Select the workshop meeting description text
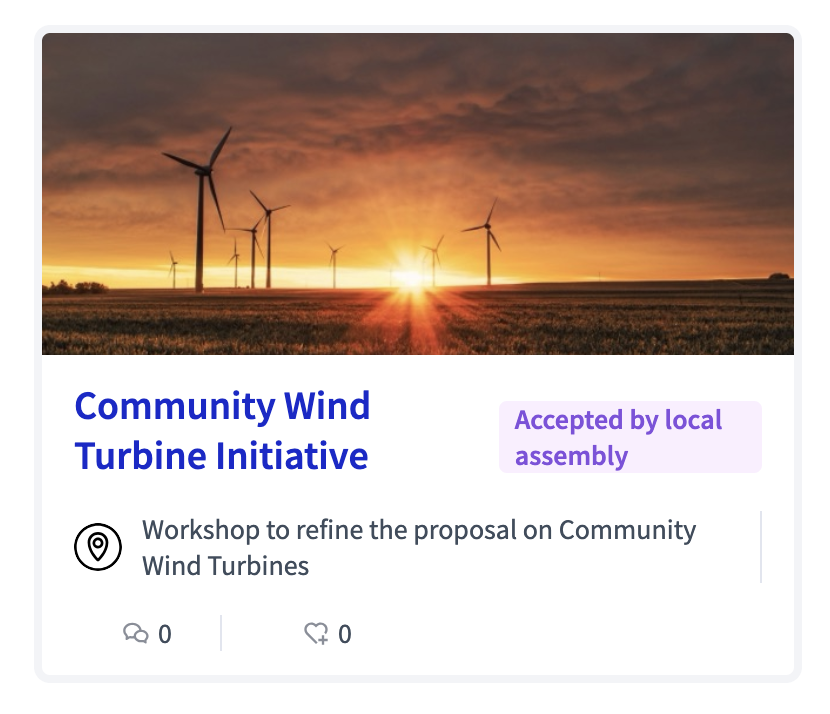 click(419, 547)
